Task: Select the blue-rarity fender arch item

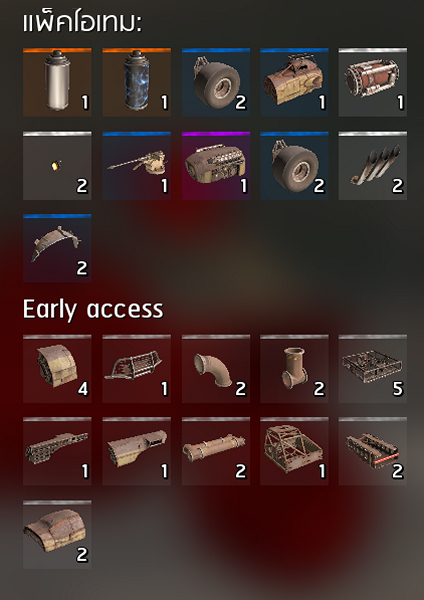Action: pos(57,248)
